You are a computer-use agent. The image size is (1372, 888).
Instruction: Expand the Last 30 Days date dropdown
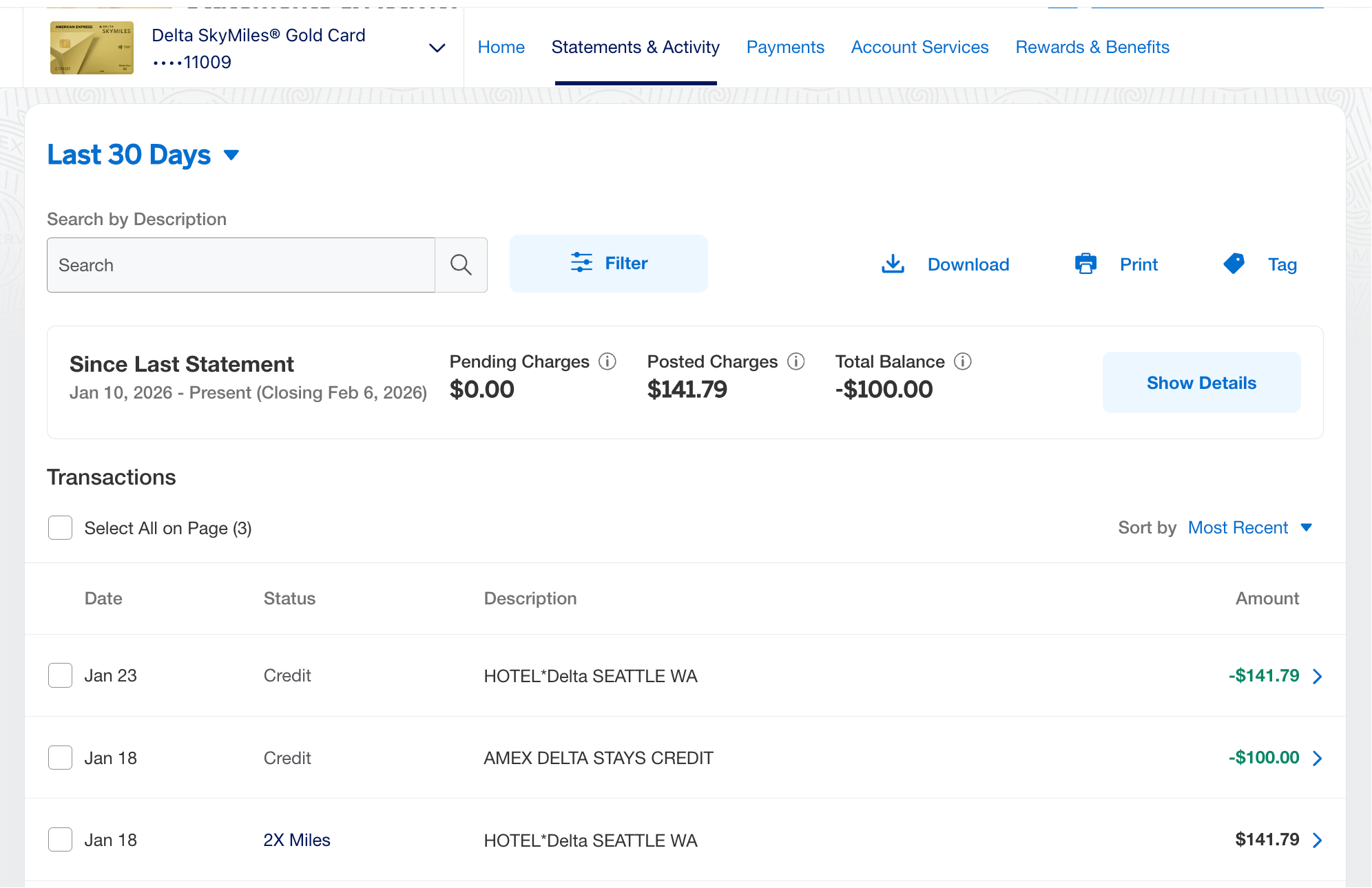143,155
